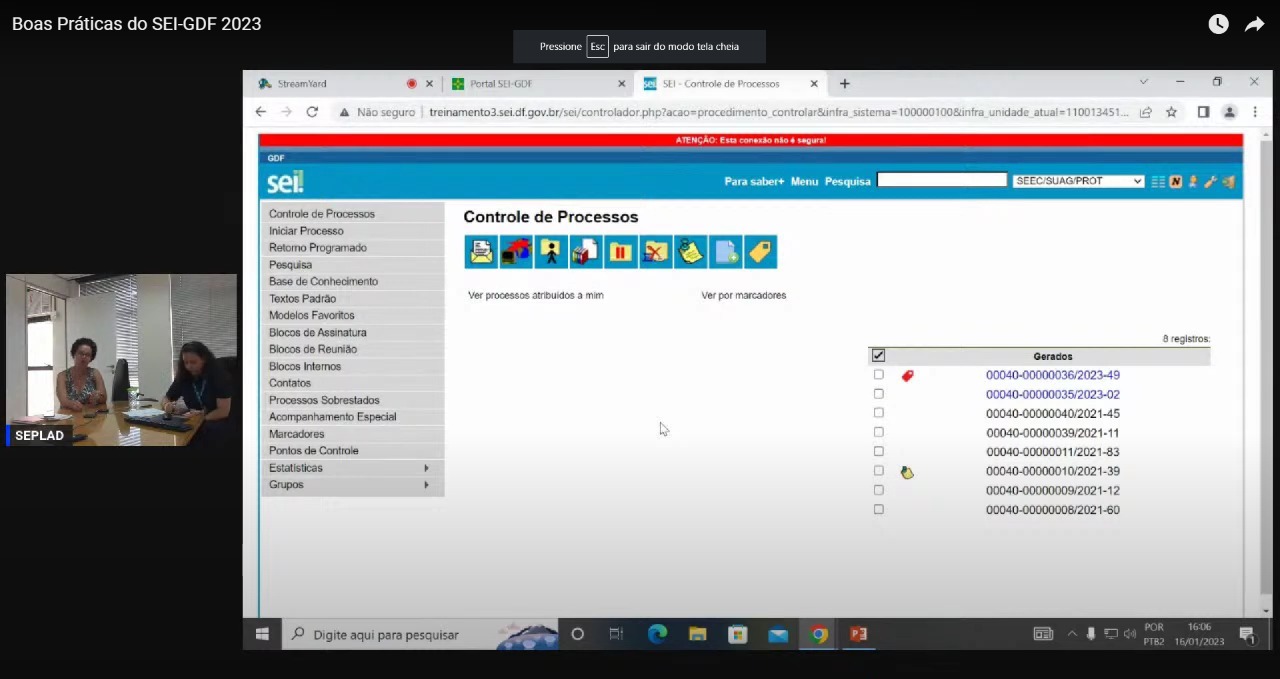Click the Atribuição de Processos person-folder icon
The image size is (1280, 679).
click(551, 252)
